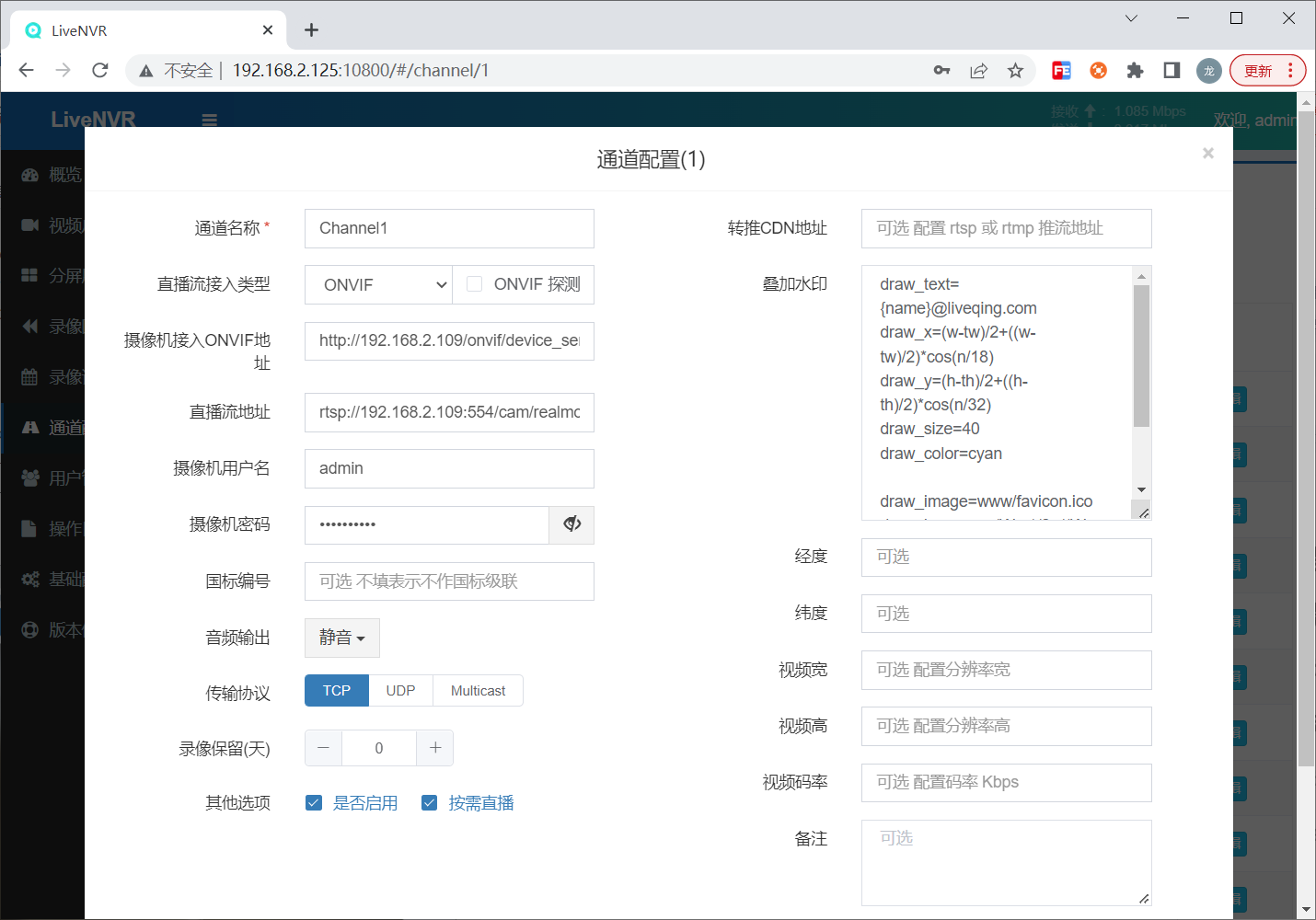Increase recording retention days with plus
Viewport: 1316px width, 920px height.
[x=435, y=748]
